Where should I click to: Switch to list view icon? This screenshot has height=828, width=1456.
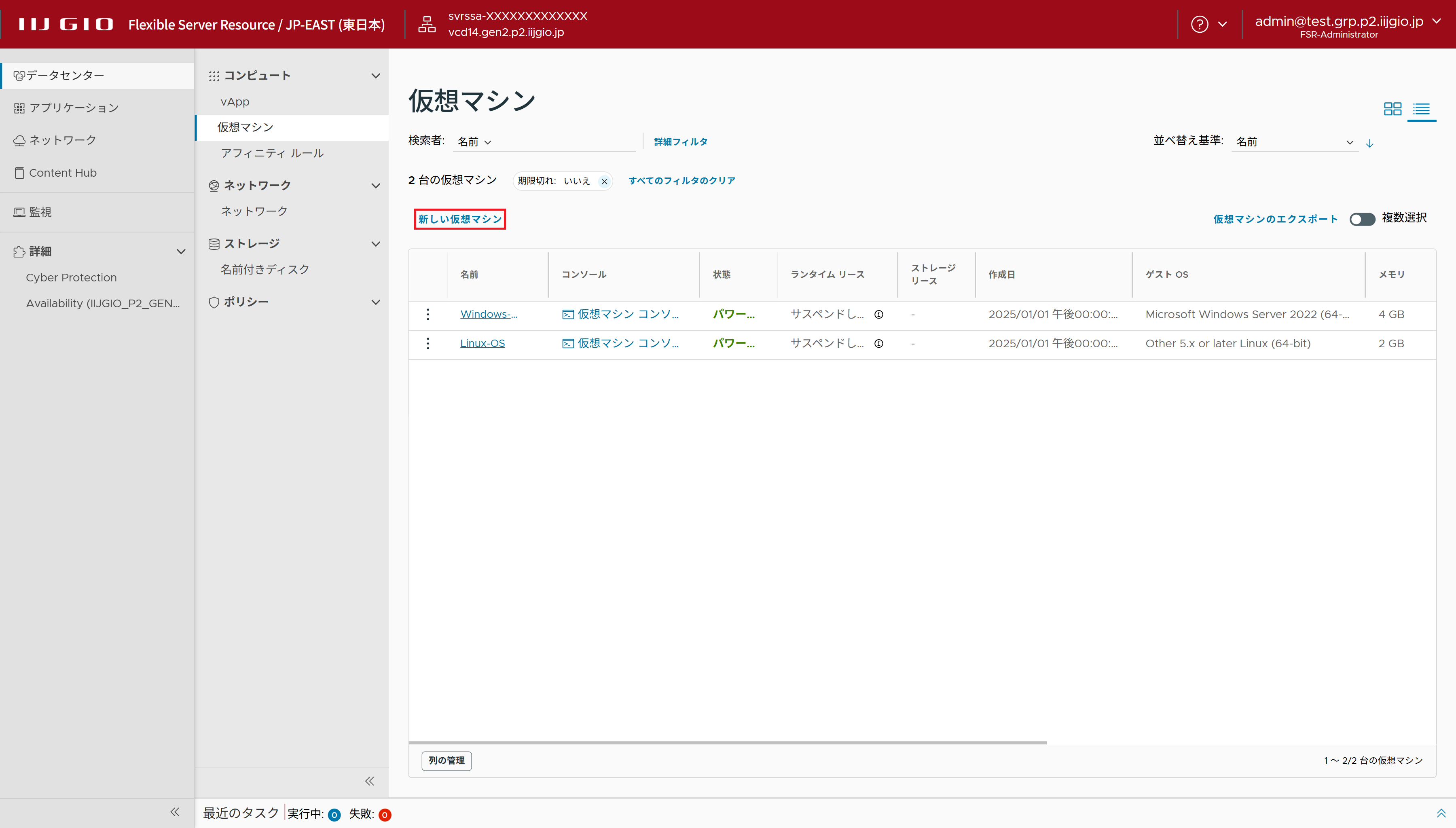pyautogui.click(x=1421, y=109)
